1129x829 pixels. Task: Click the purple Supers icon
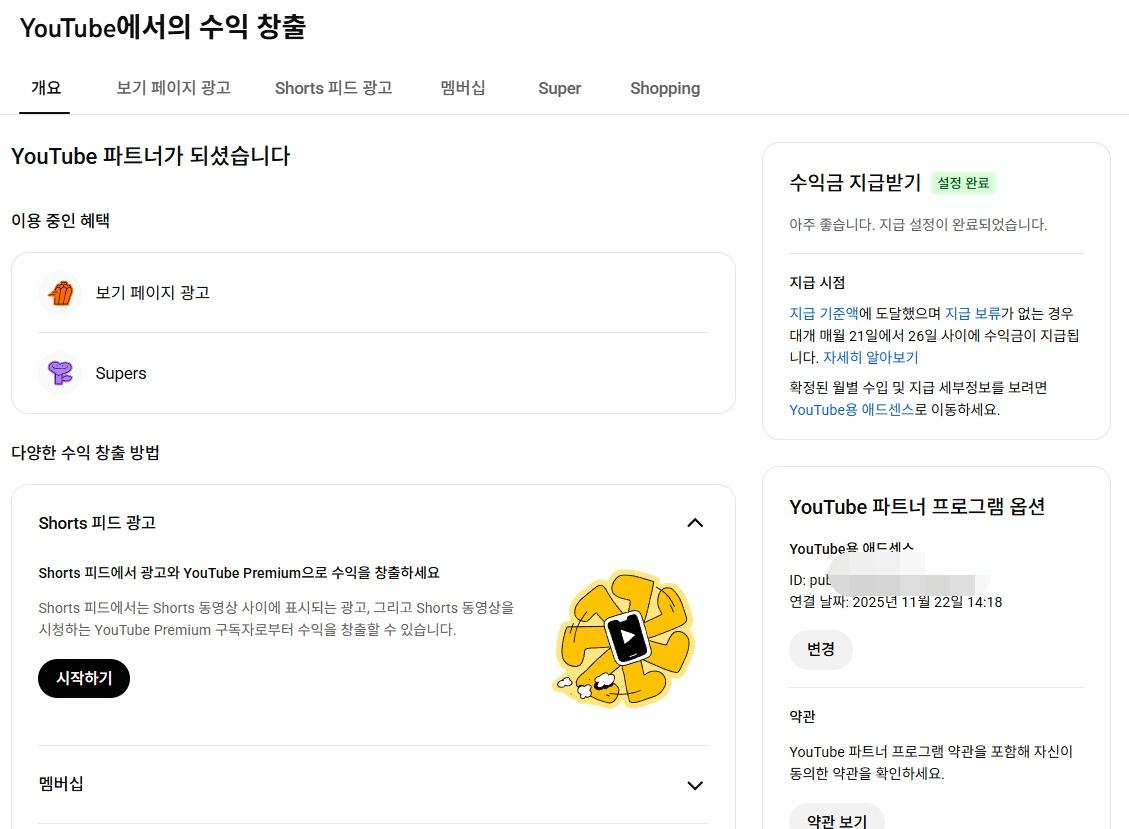pos(60,373)
